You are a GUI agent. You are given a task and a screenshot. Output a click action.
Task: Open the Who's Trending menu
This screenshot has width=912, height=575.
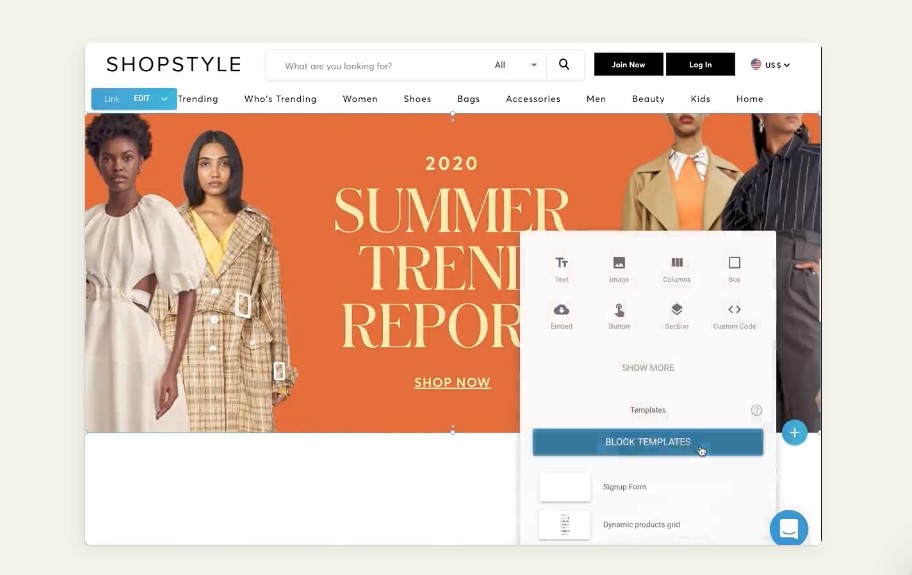[x=280, y=99]
